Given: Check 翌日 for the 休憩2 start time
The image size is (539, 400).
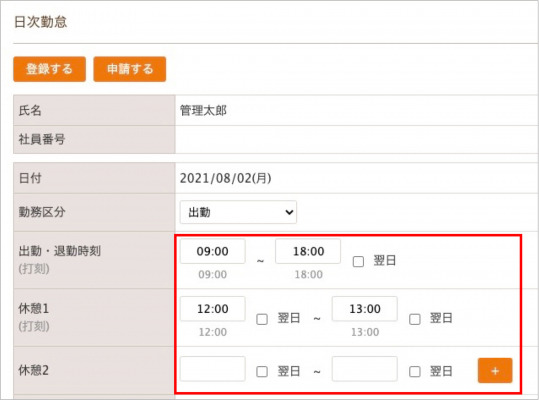Looking at the screenshot, I should click(262, 371).
